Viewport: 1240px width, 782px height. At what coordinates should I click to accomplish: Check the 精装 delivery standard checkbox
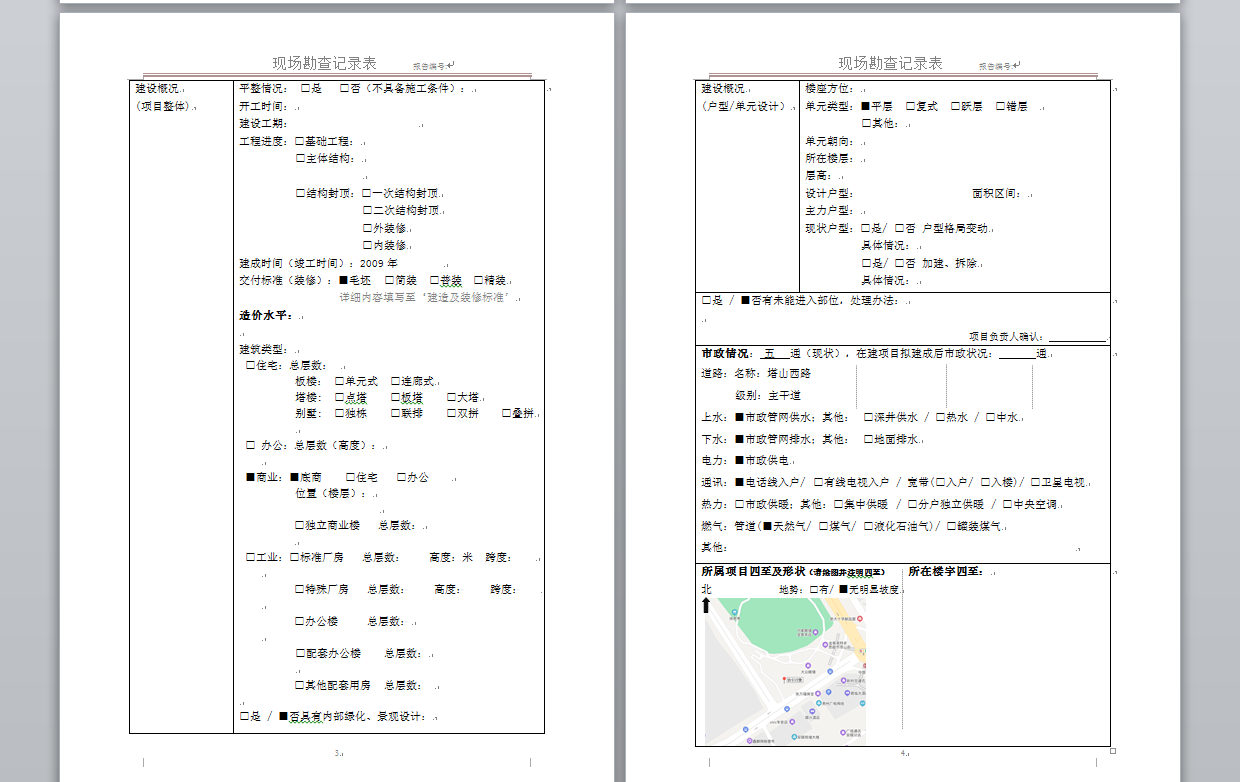point(479,280)
